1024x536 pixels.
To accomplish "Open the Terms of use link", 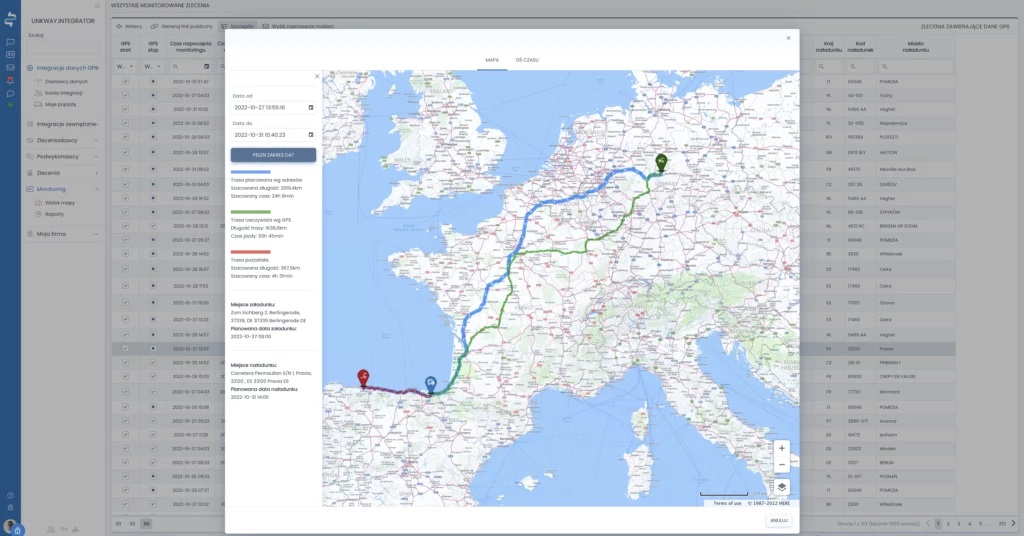I will coord(727,502).
